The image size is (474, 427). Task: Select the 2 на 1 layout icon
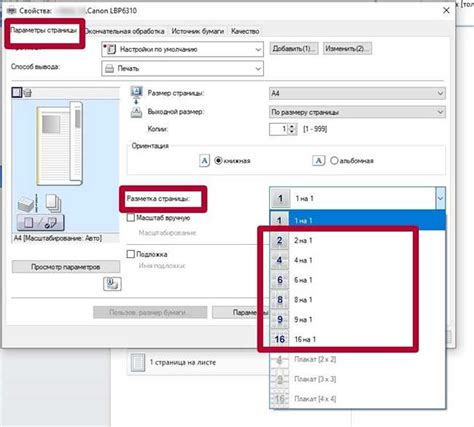coord(279,240)
